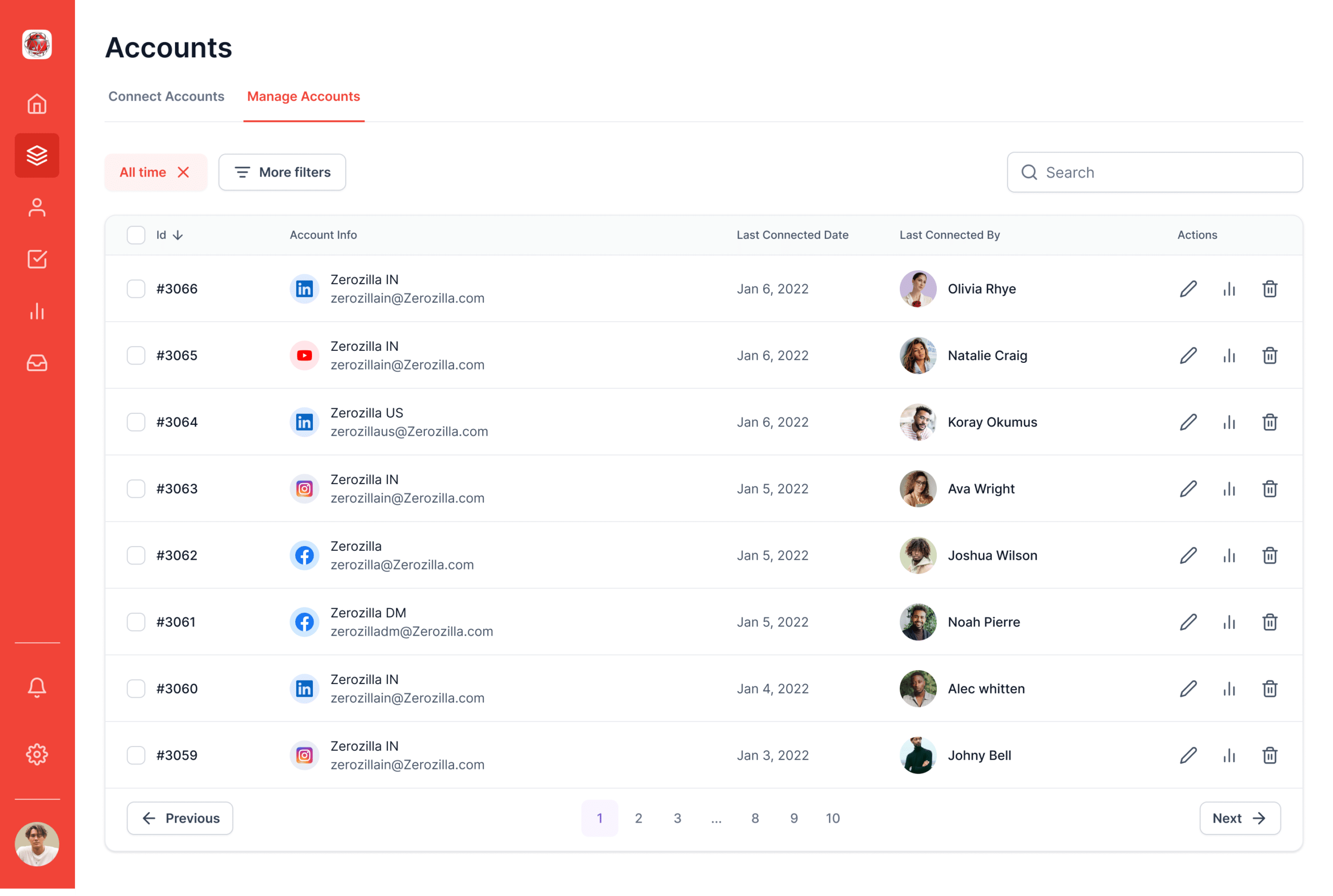Screen dimensions: 1333x896
Task: Open the More filters menu
Action: coord(282,172)
